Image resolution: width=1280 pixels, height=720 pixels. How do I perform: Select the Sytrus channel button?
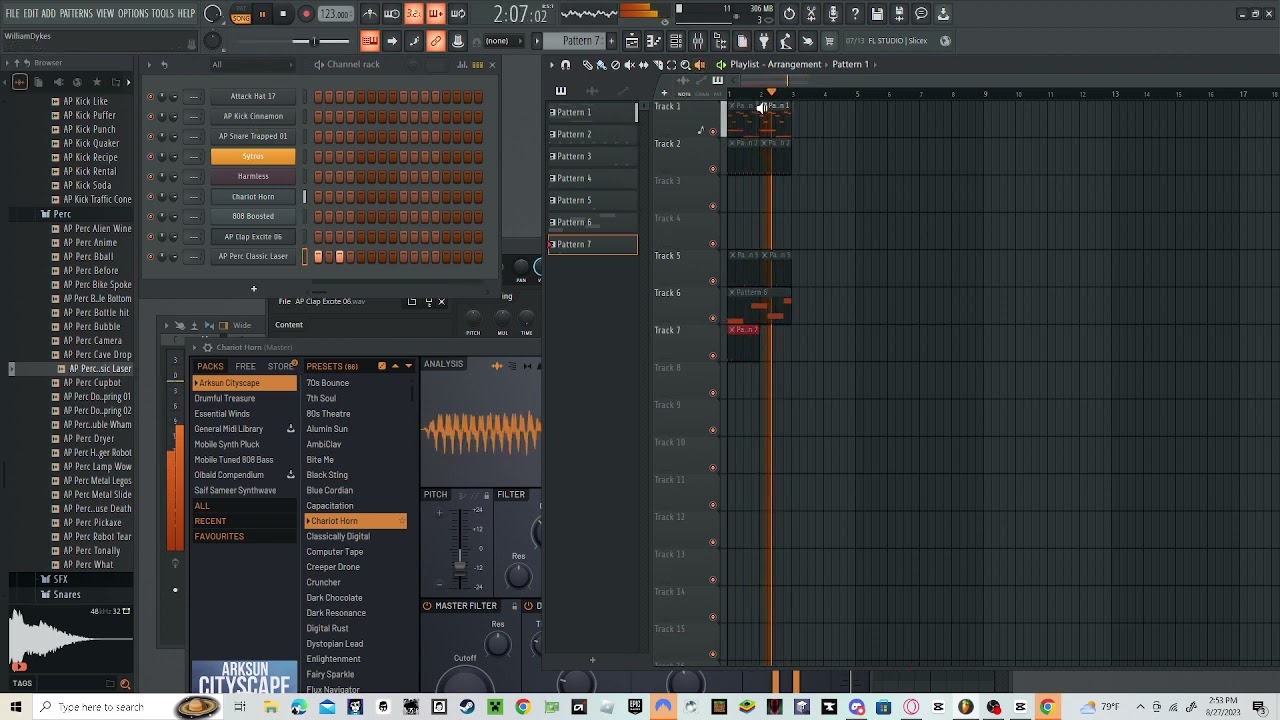click(253, 156)
